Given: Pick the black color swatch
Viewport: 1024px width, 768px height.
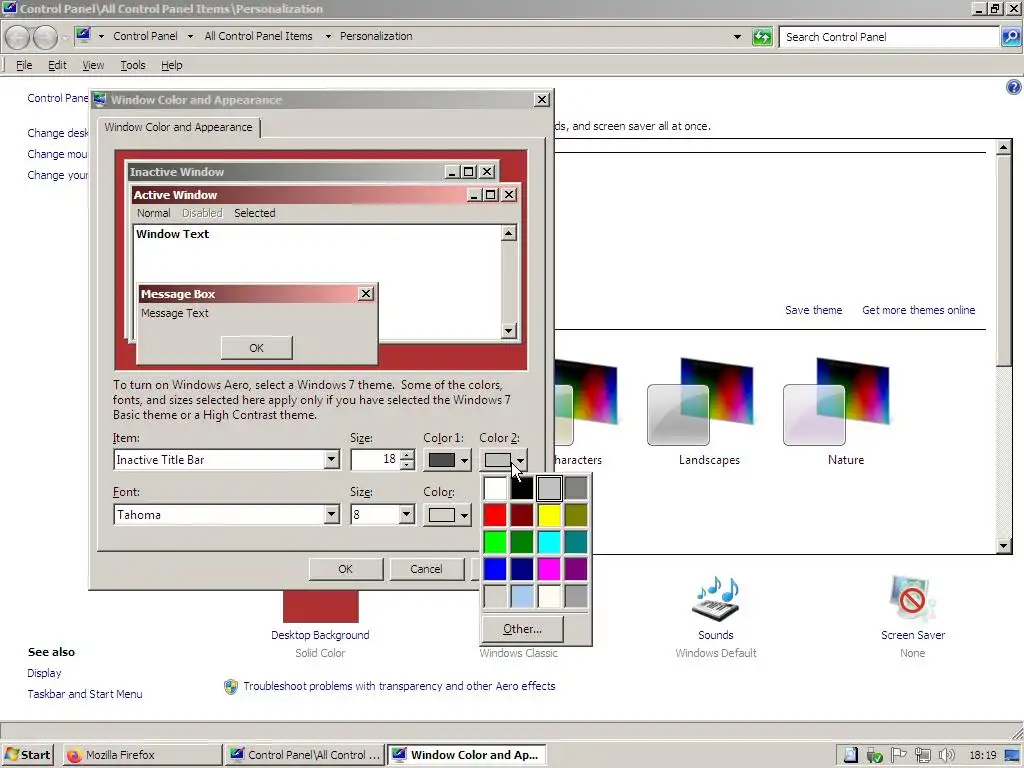Looking at the screenshot, I should click(522, 488).
